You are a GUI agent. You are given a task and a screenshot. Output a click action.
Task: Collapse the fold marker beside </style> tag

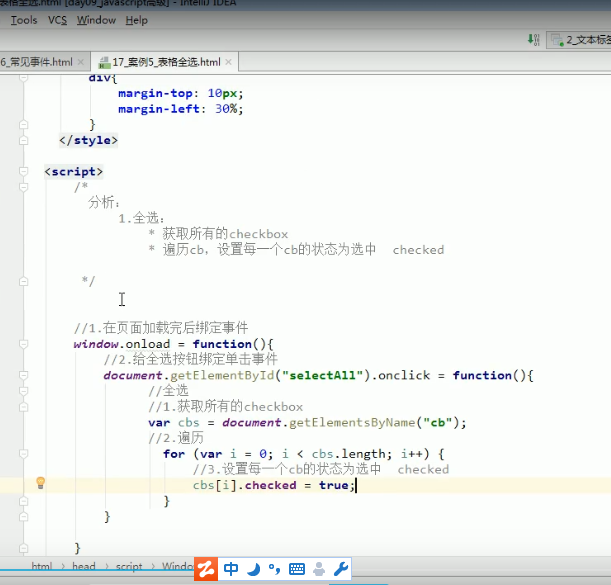coord(24,140)
